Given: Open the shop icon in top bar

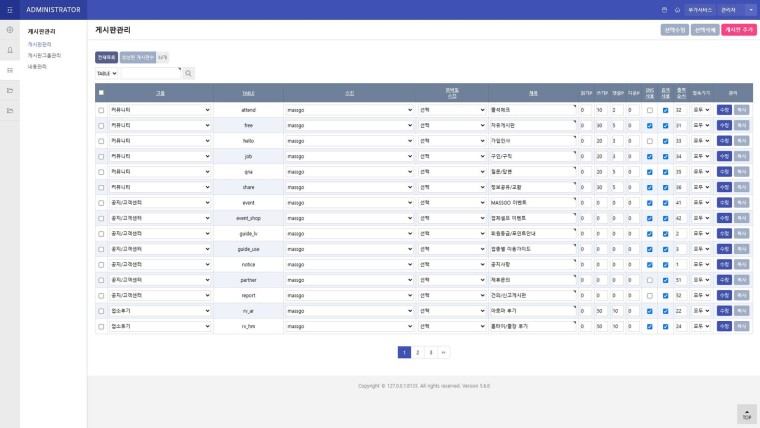Looking at the screenshot, I should coord(664,10).
